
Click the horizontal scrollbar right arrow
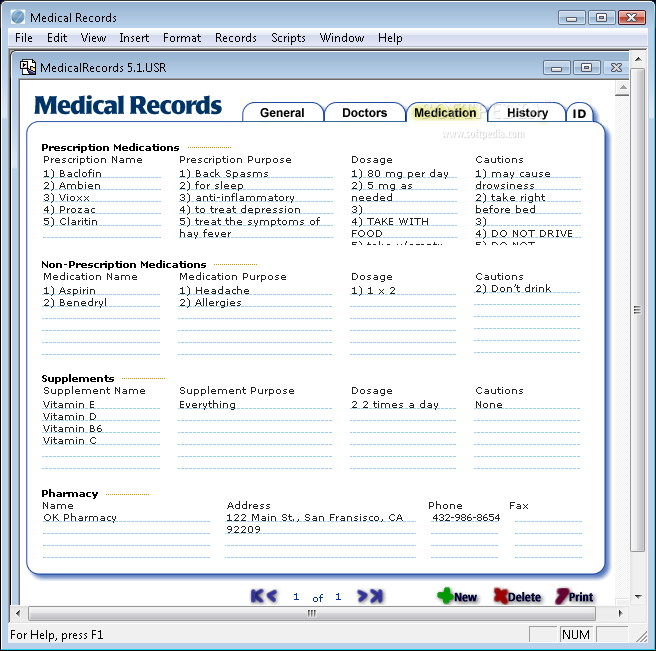[x=620, y=613]
